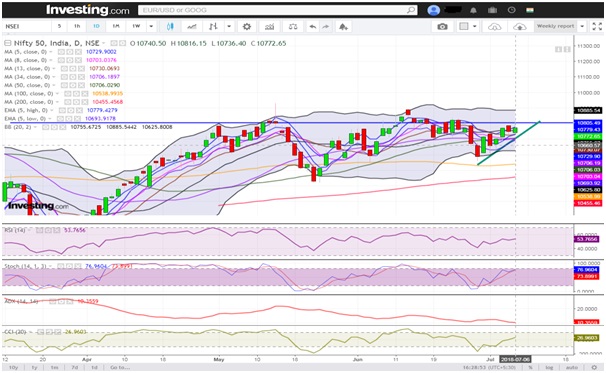Open the portfolio briefcase icon
606x373 pixels.
coord(492,10)
